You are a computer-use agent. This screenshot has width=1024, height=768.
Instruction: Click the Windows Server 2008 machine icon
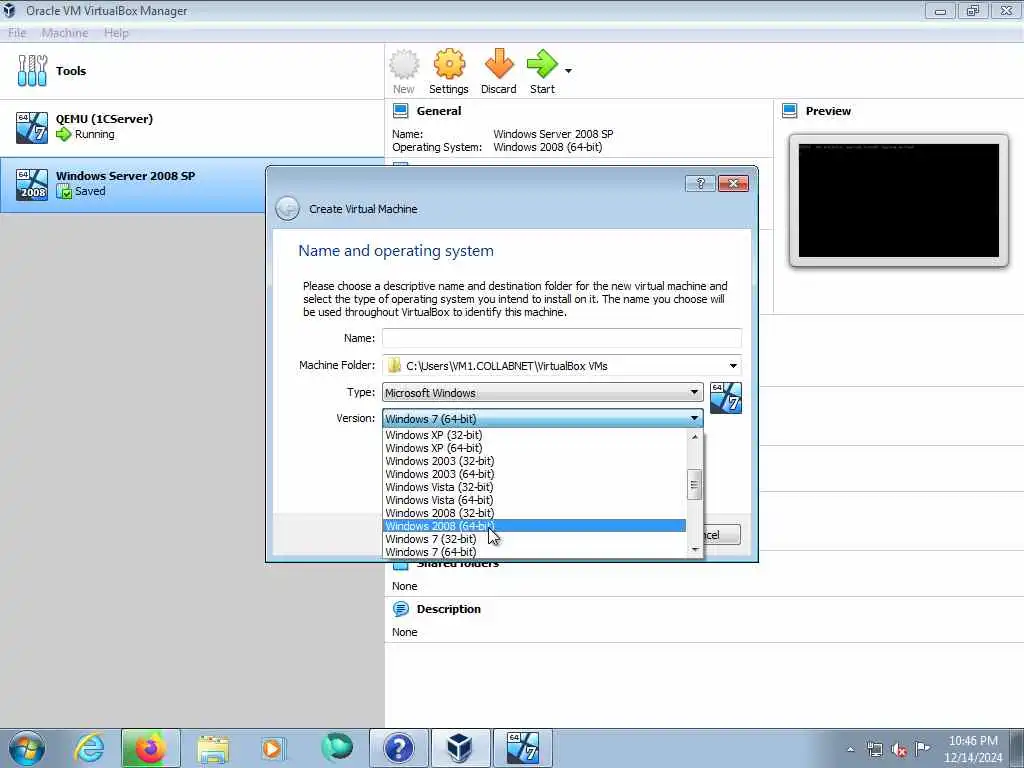pyautogui.click(x=32, y=184)
